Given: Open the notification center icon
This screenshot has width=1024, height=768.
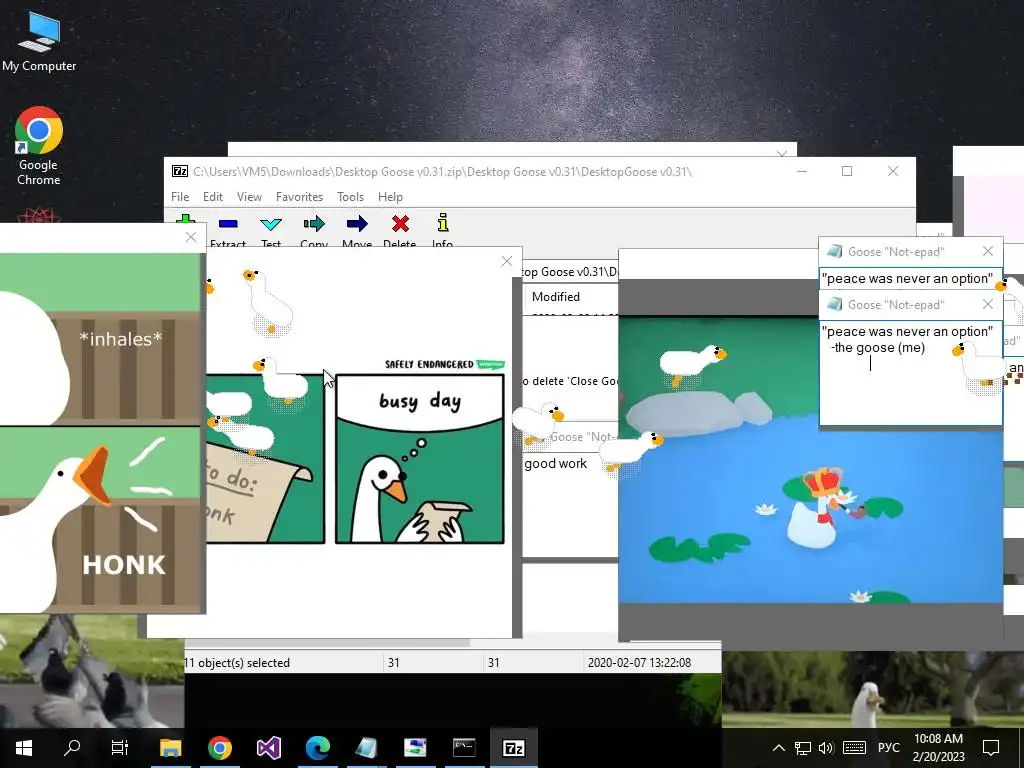Looking at the screenshot, I should click(991, 748).
